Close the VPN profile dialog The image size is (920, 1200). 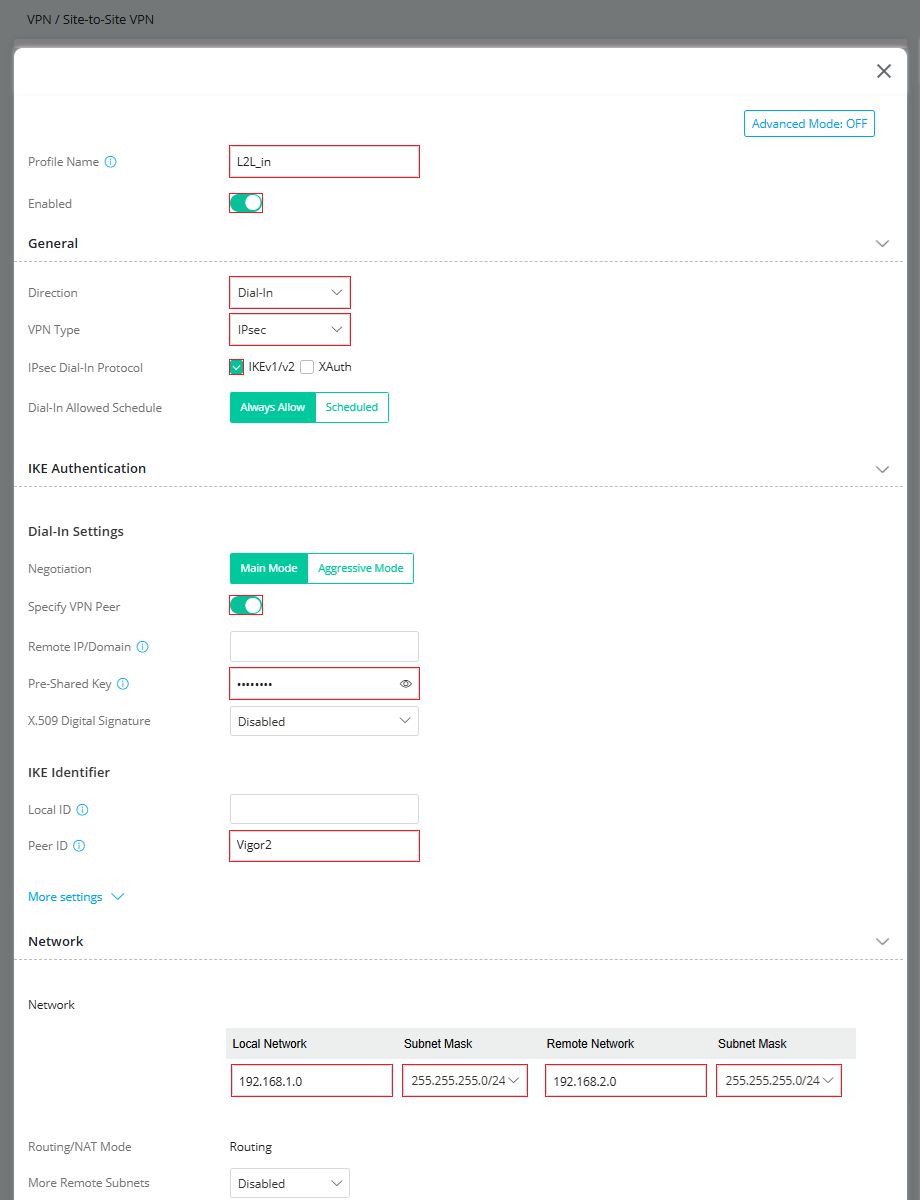[x=884, y=71]
